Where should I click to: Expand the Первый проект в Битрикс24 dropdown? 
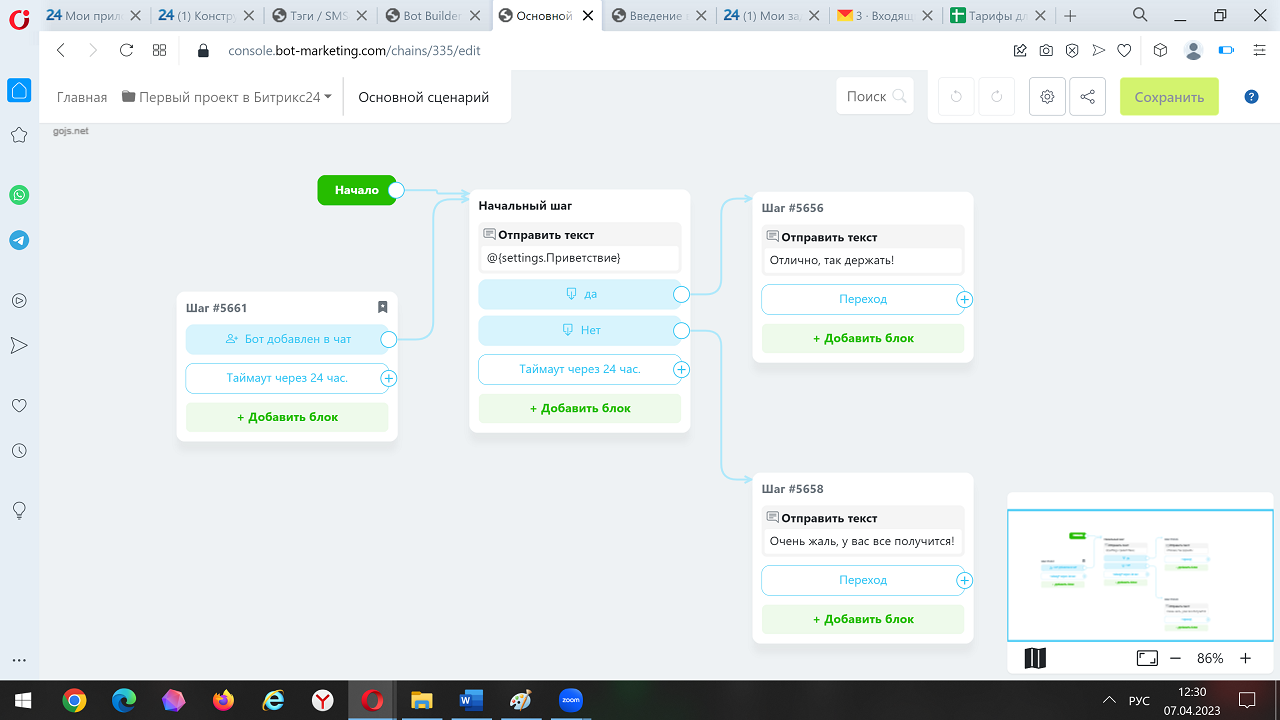[x=227, y=97]
